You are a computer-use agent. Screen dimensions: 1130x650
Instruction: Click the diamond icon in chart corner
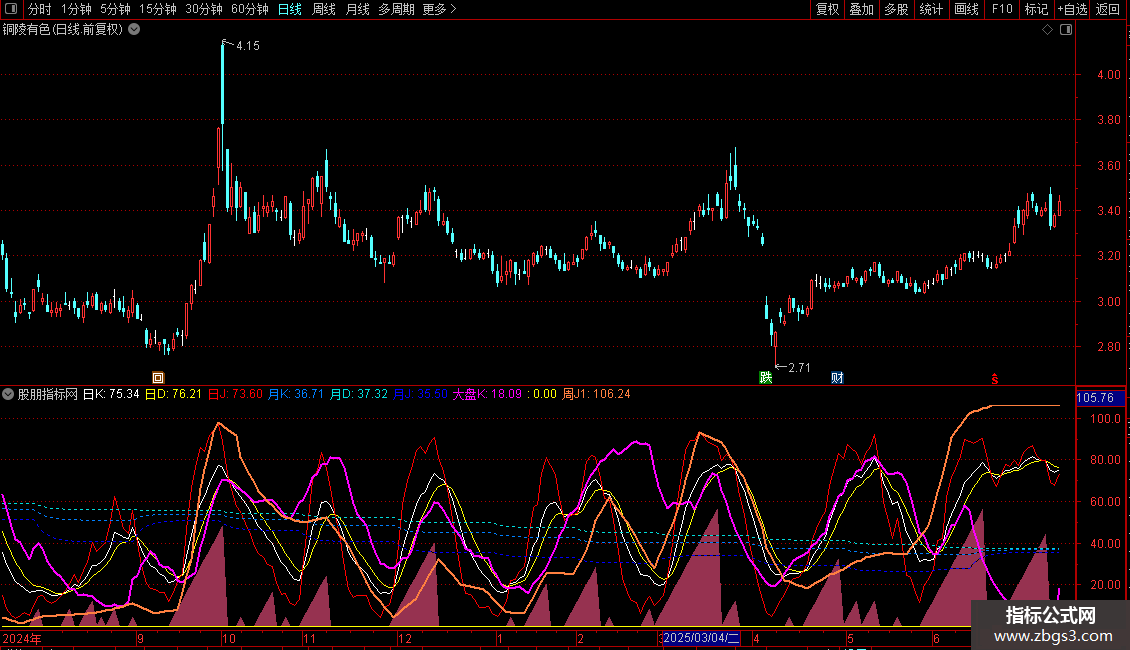[1048, 30]
